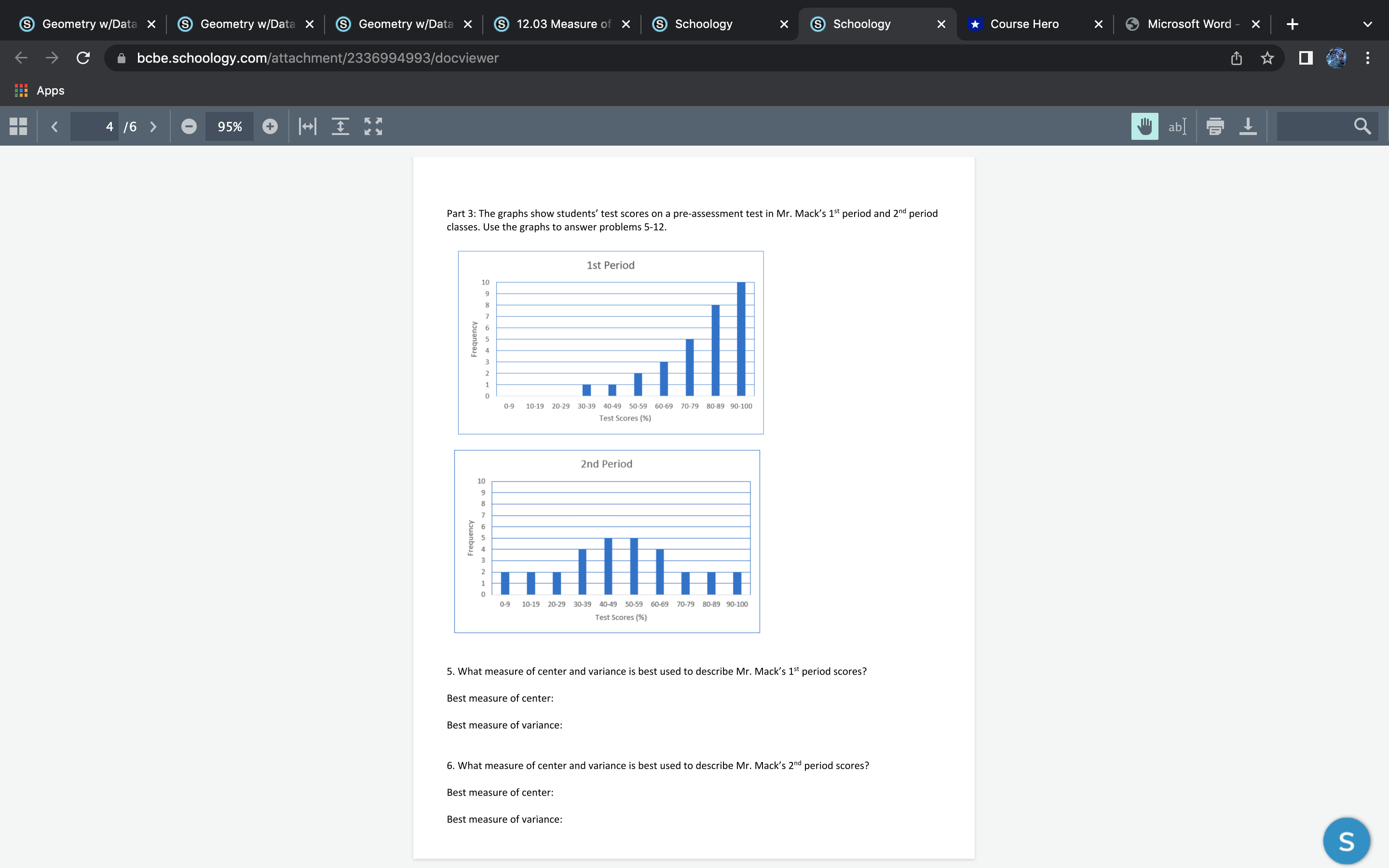This screenshot has height=868, width=1389.
Task: Go to the next page
Action: [153, 126]
